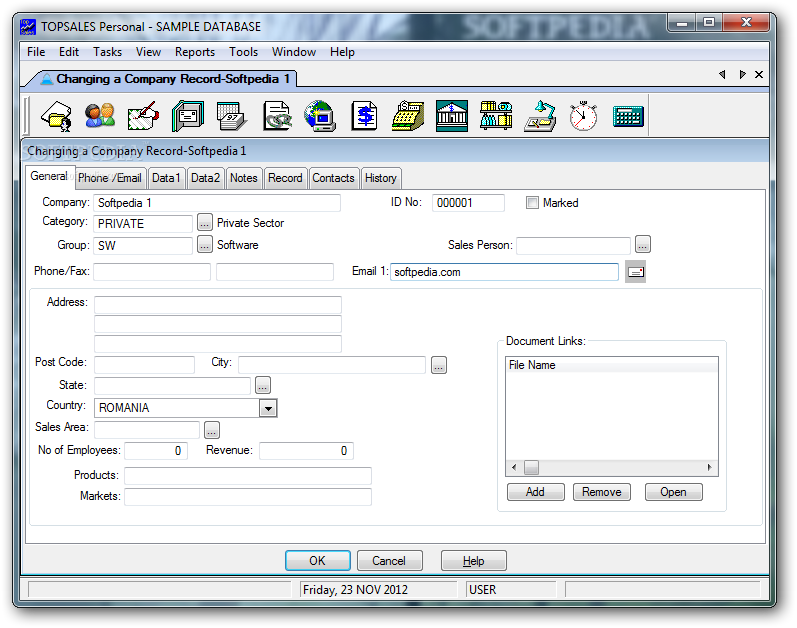Browse State lookup button
The width and height of the screenshot is (797, 628).
[x=263, y=386]
